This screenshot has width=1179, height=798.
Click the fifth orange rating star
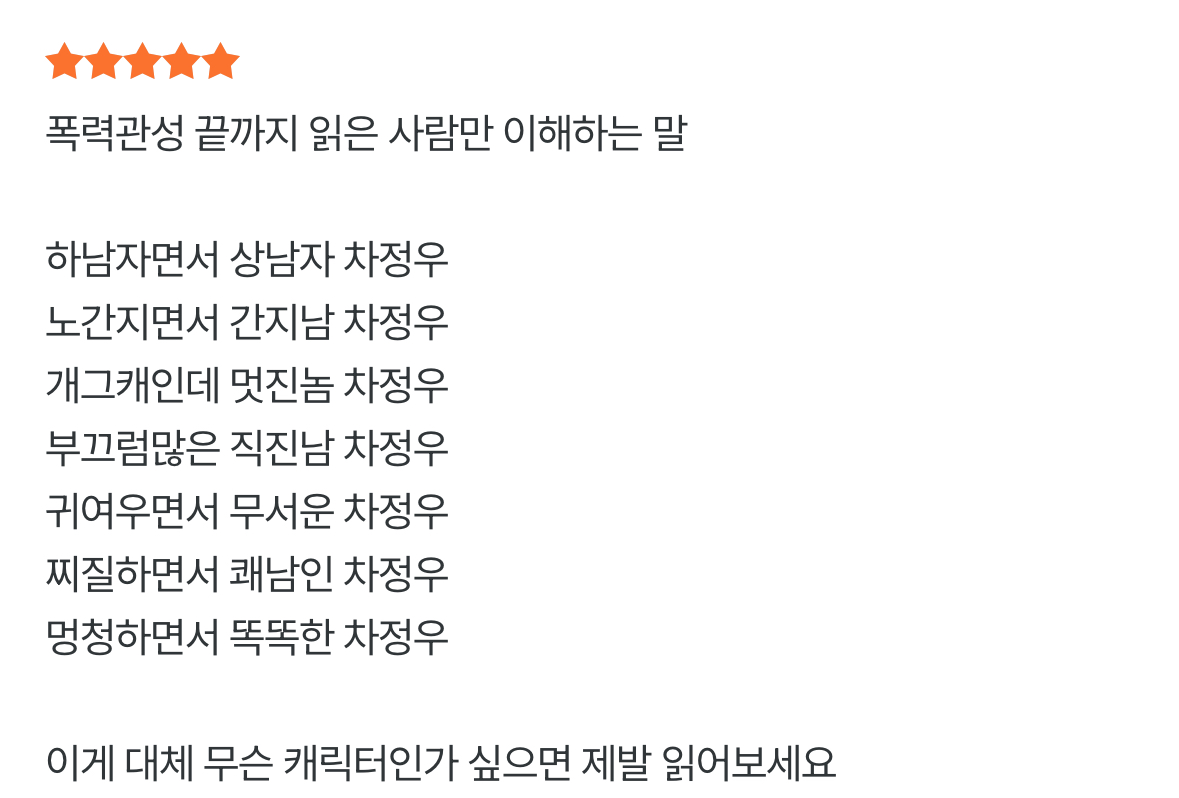[221, 61]
